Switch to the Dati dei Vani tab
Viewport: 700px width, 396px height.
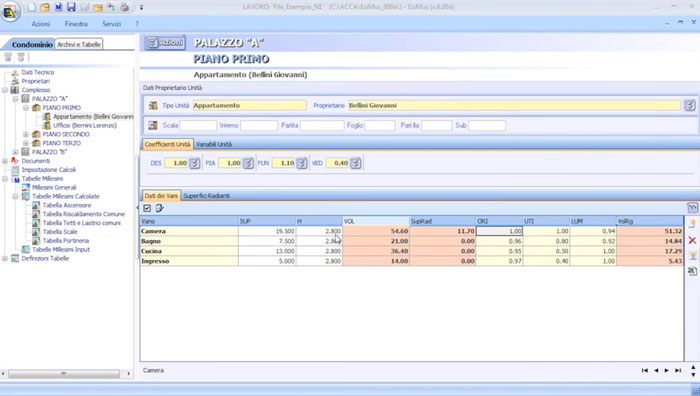click(x=161, y=196)
